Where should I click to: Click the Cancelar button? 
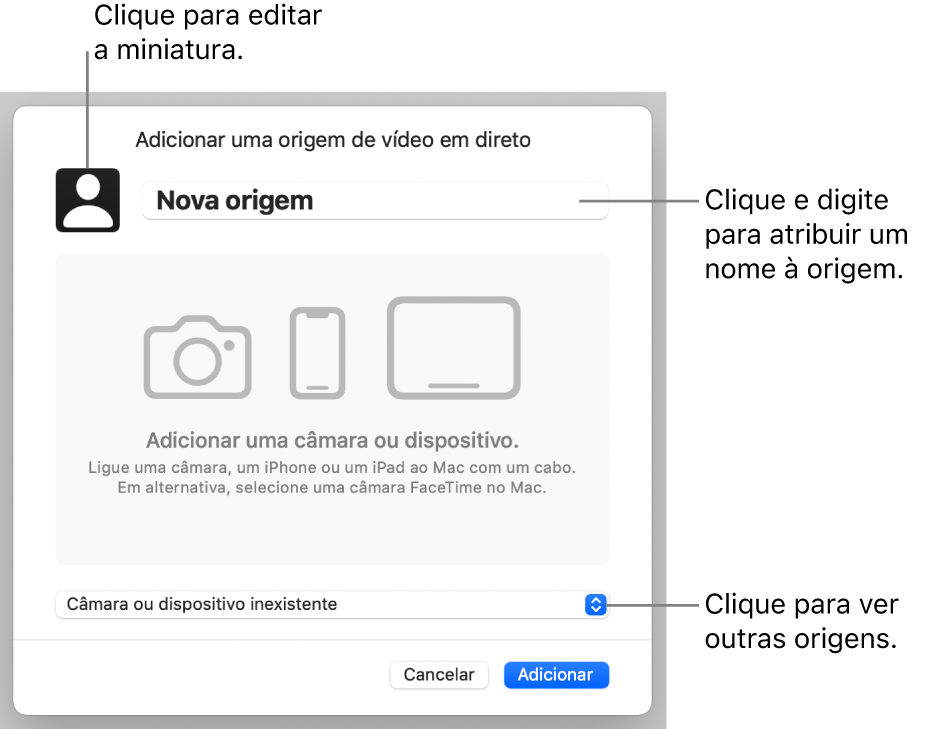coord(439,675)
